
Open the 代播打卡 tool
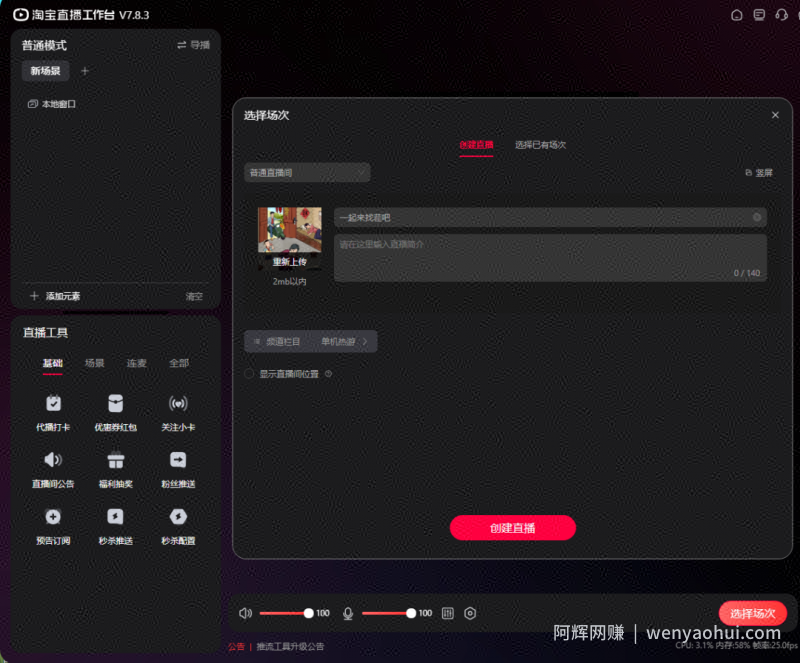pyautogui.click(x=53, y=412)
